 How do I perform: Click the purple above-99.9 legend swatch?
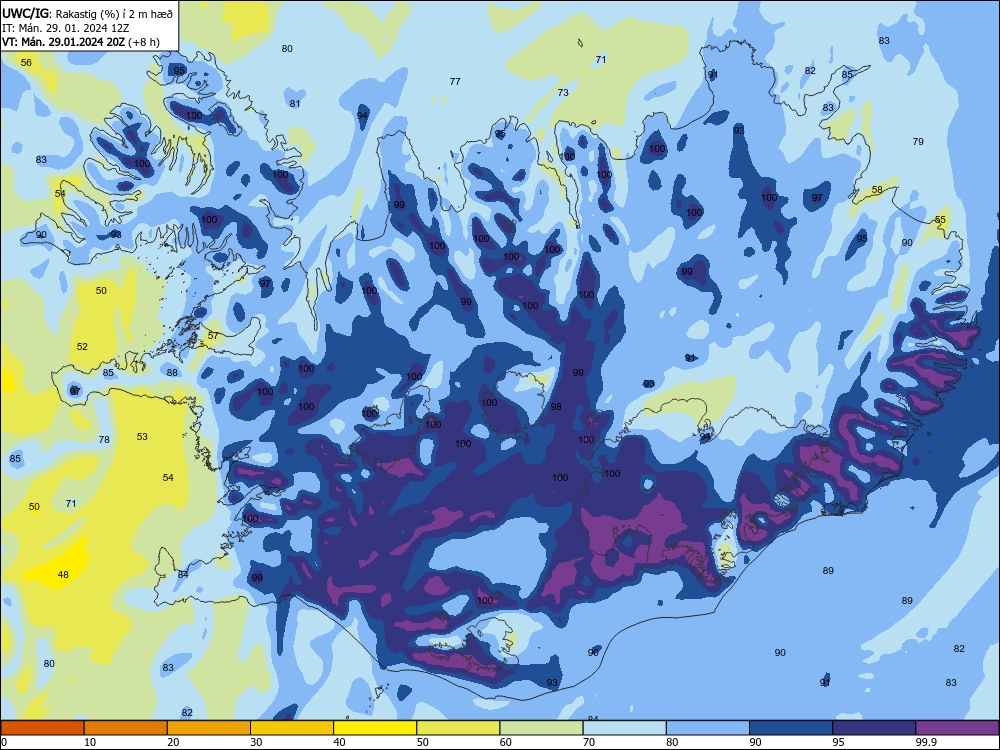pyautogui.click(x=957, y=728)
